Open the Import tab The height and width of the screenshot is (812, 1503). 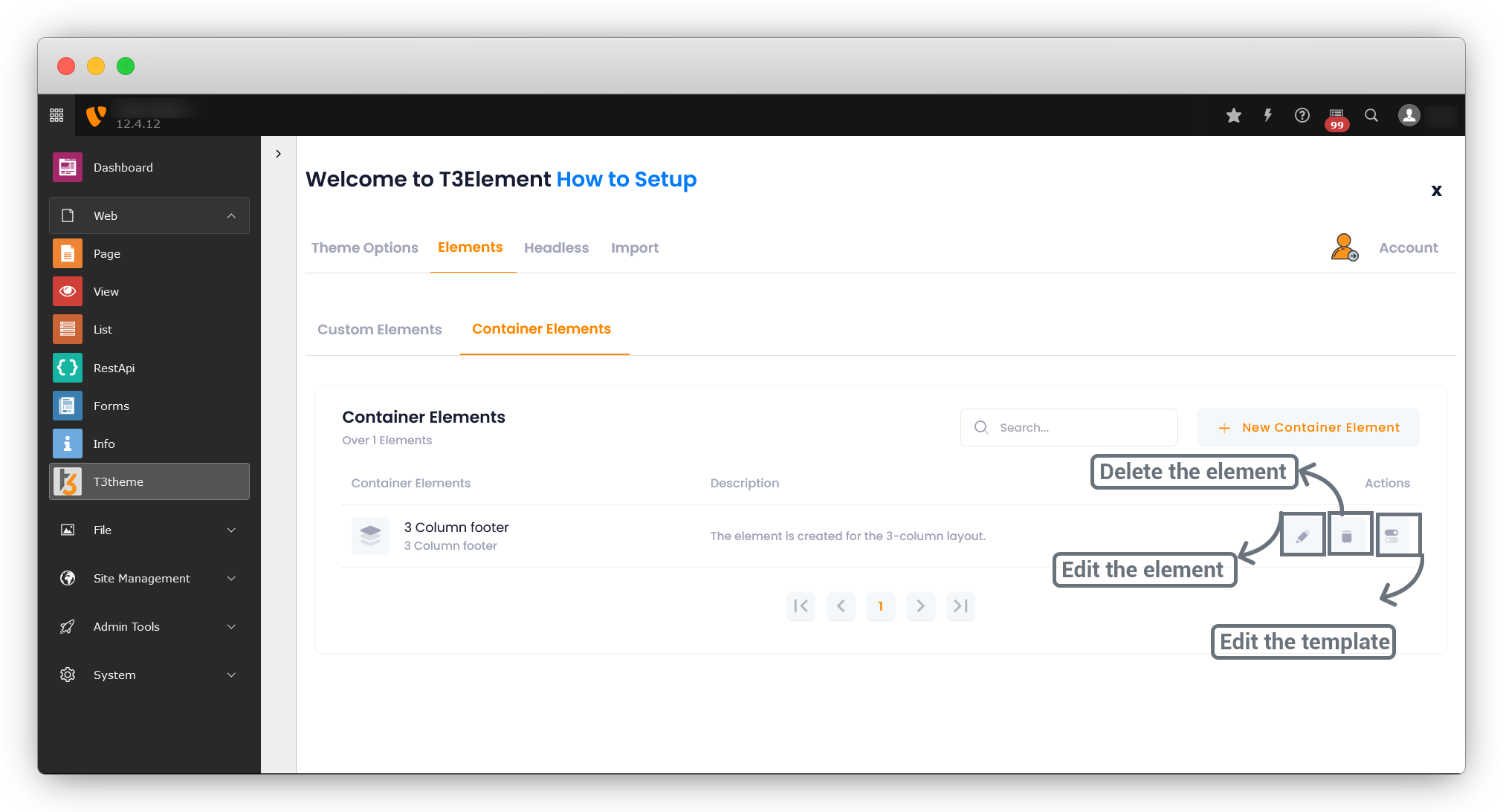[x=635, y=248]
